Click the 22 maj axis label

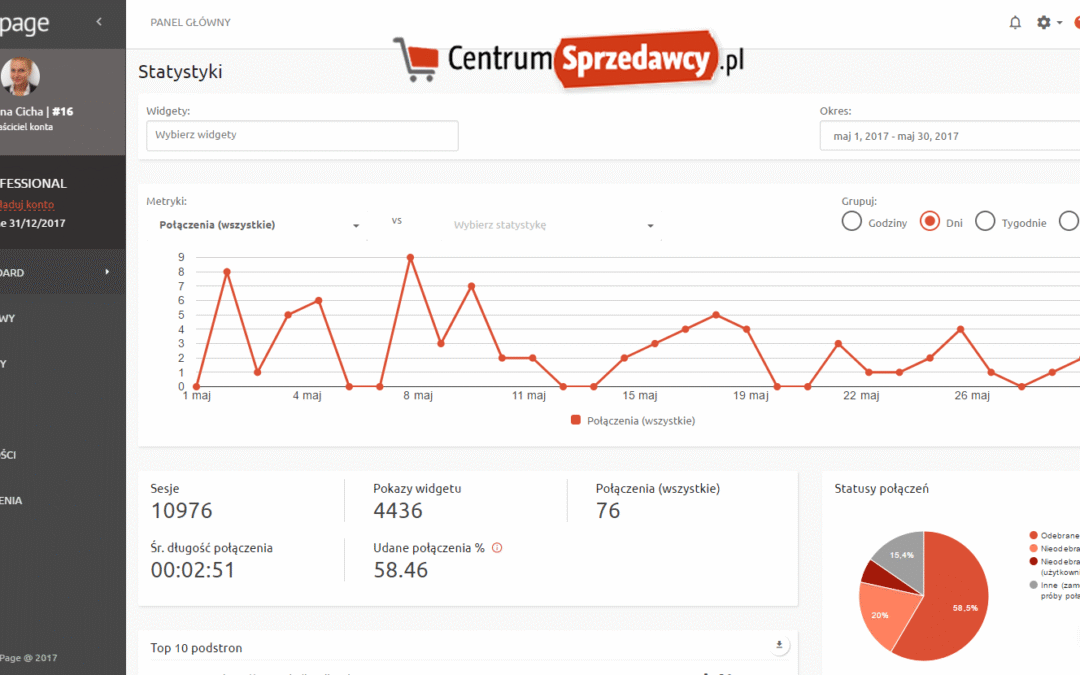861,395
